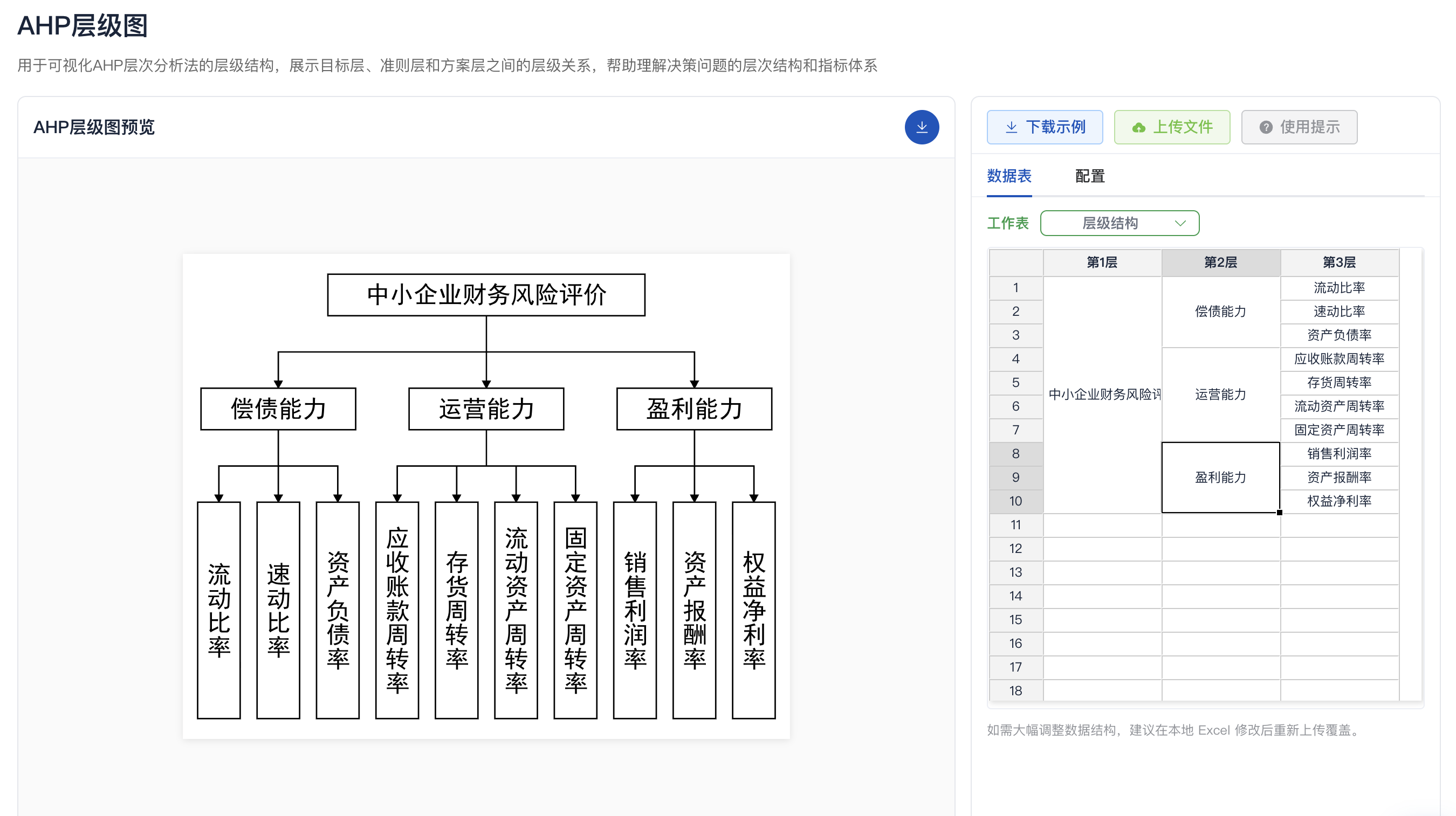Select the 第3层 column header
1456x816 pixels.
(1340, 262)
